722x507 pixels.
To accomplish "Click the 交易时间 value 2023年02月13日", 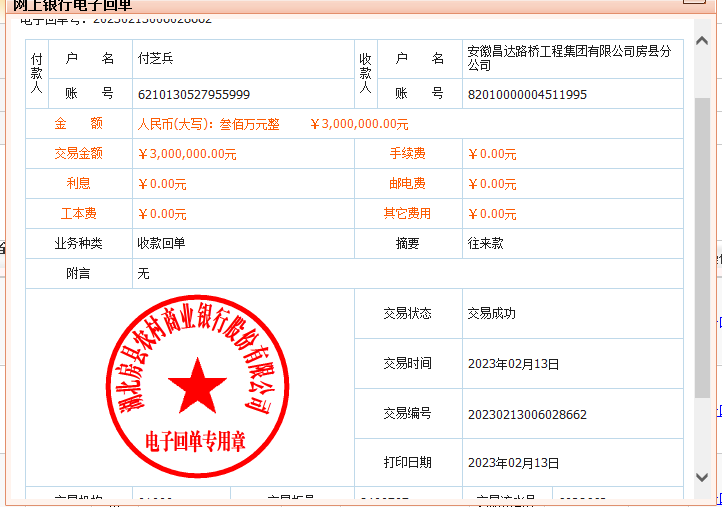I will [x=514, y=364].
